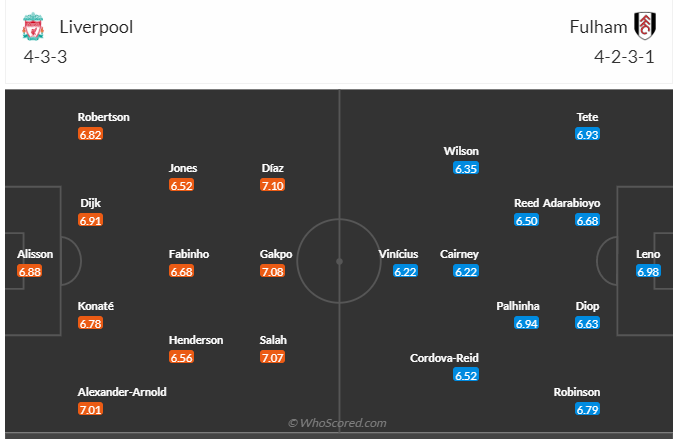This screenshot has width=676, height=439.
Task: Click Díaz's 7.10 rating badge
Action: pyautogui.click(x=273, y=185)
